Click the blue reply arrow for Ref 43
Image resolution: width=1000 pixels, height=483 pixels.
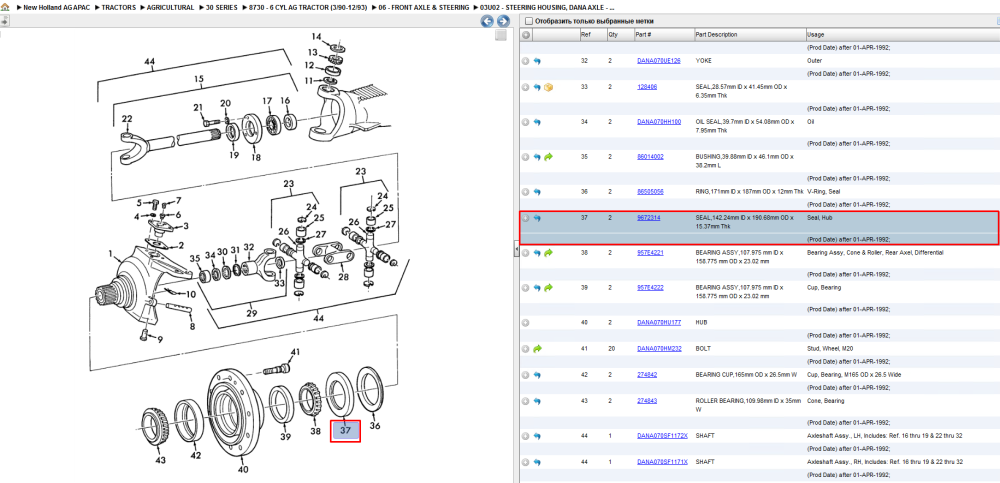[537, 401]
